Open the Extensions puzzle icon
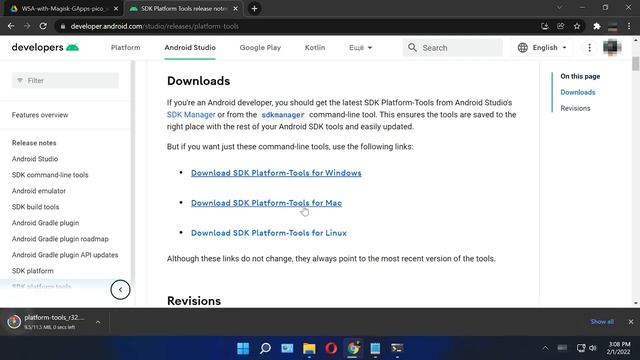 coord(597,26)
